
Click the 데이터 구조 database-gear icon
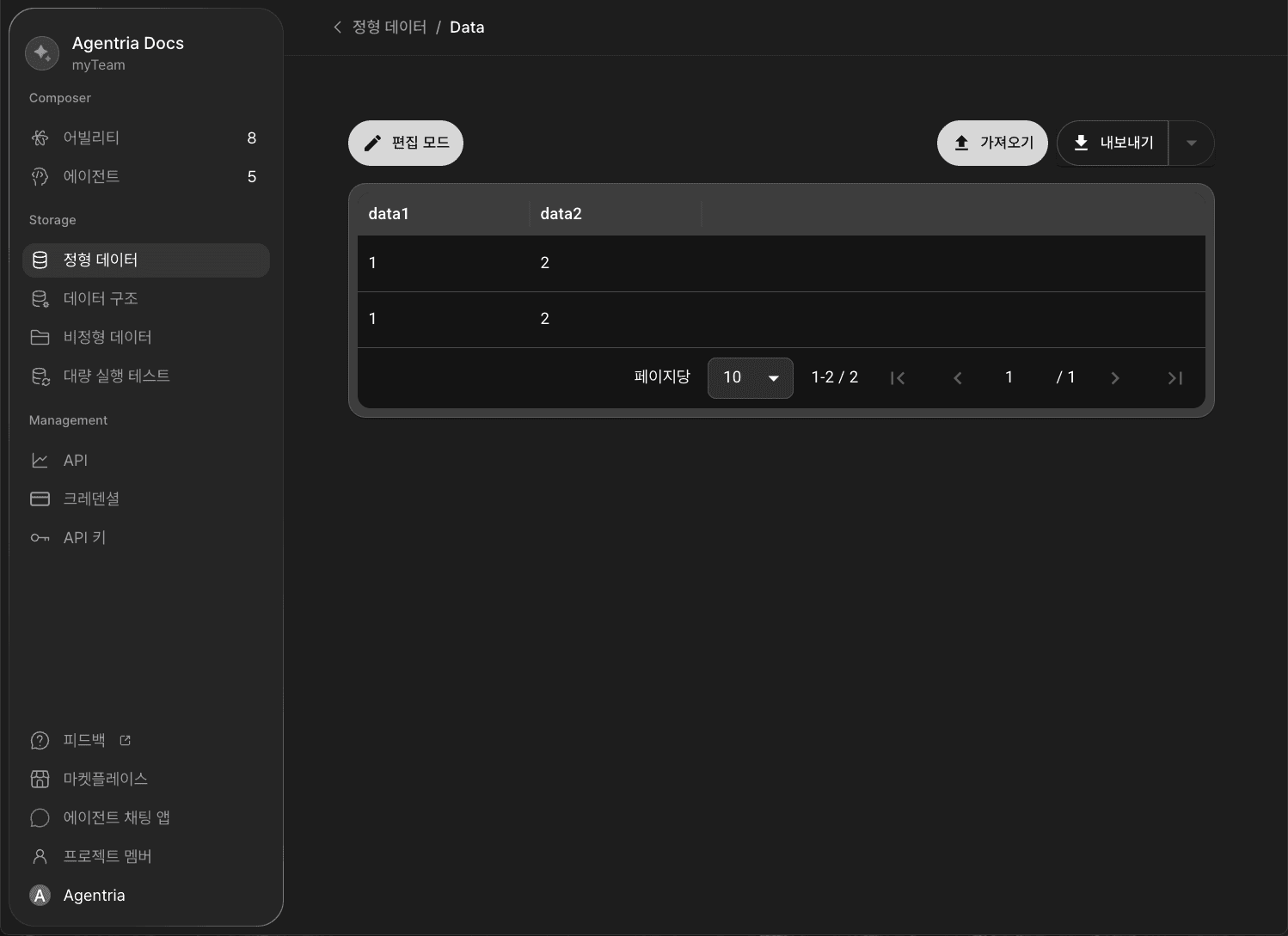click(40, 298)
